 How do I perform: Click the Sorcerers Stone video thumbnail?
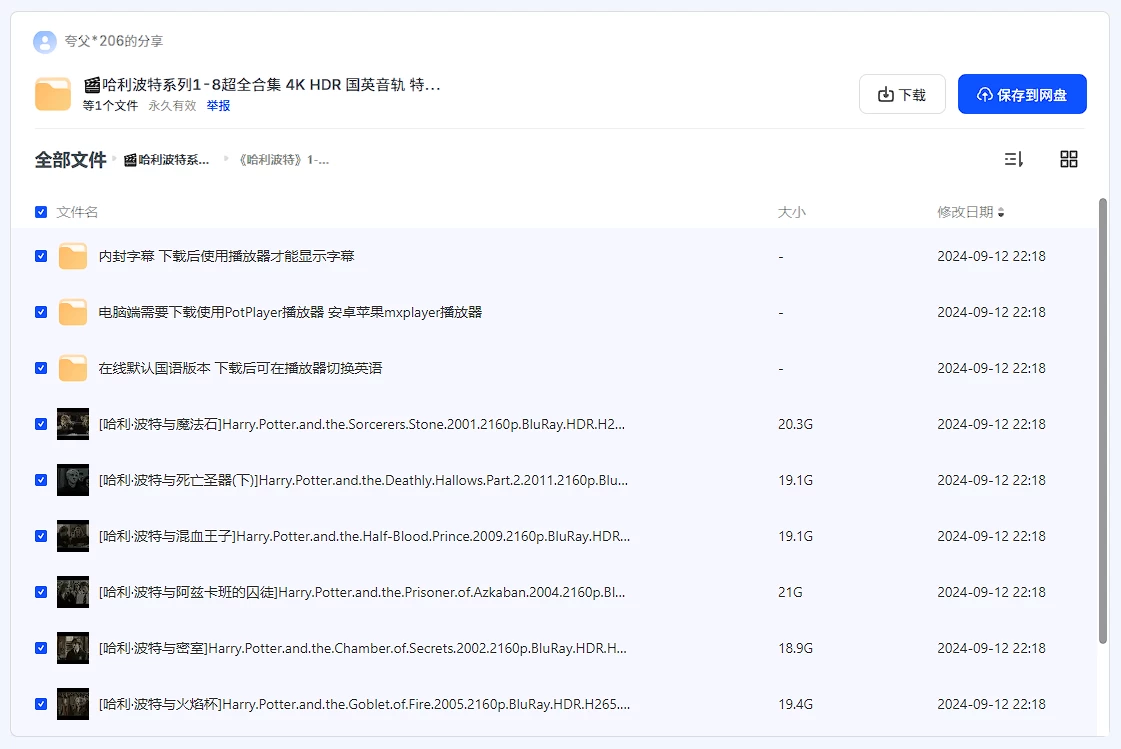pos(73,424)
